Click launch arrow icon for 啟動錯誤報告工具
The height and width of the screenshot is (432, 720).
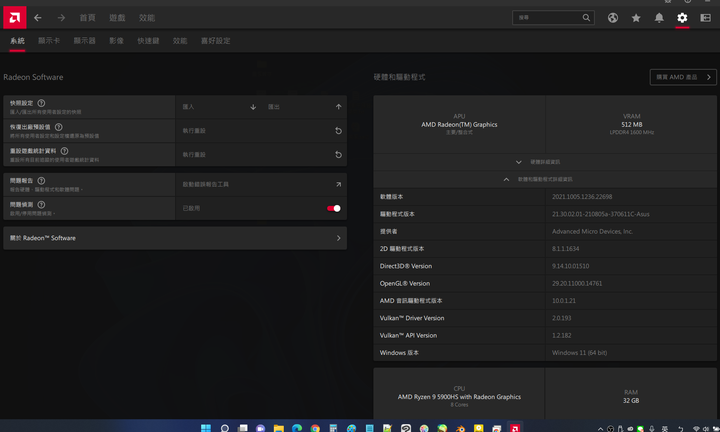(338, 185)
